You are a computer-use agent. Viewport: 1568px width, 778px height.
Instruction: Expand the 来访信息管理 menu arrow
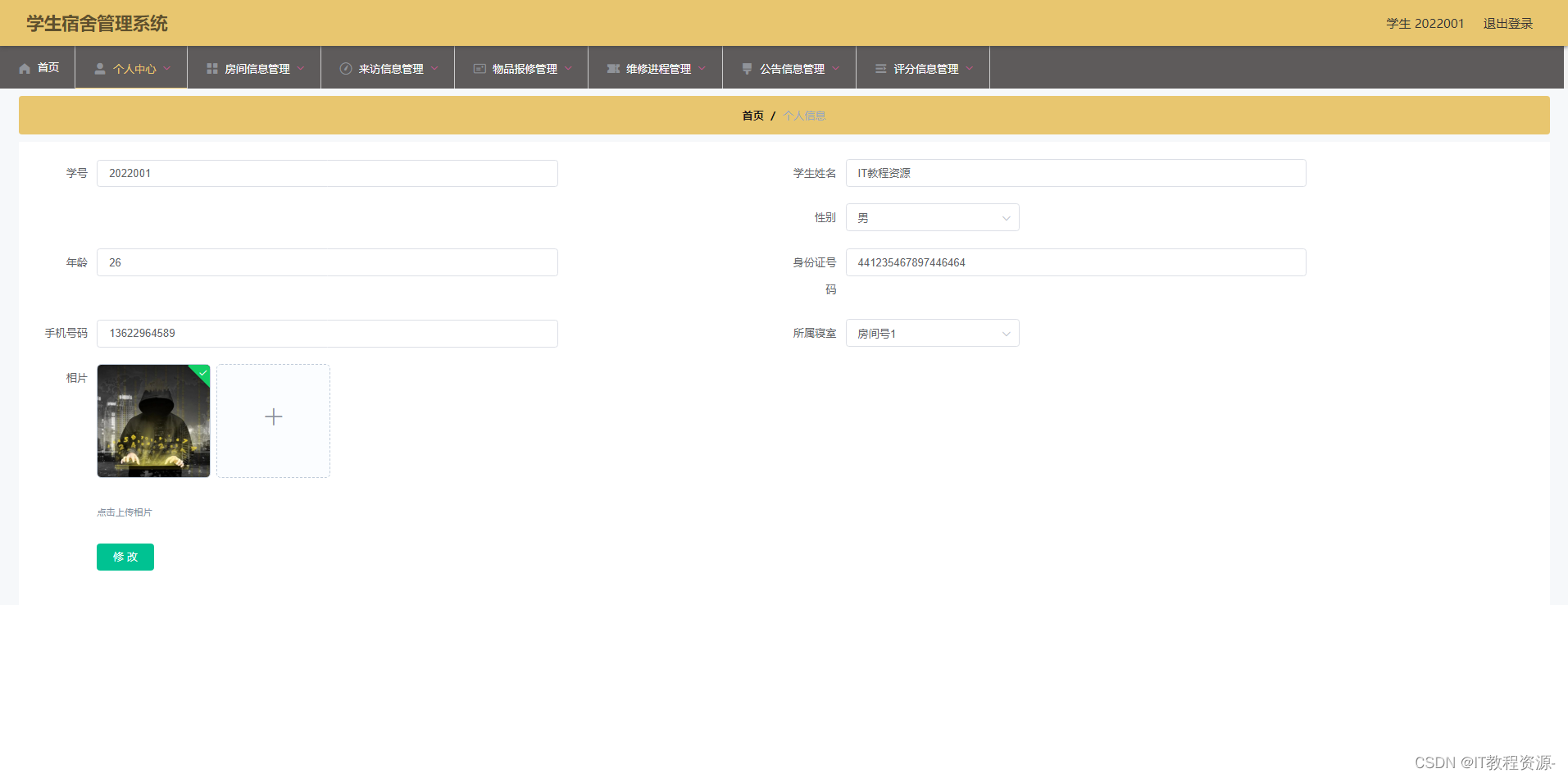click(434, 68)
